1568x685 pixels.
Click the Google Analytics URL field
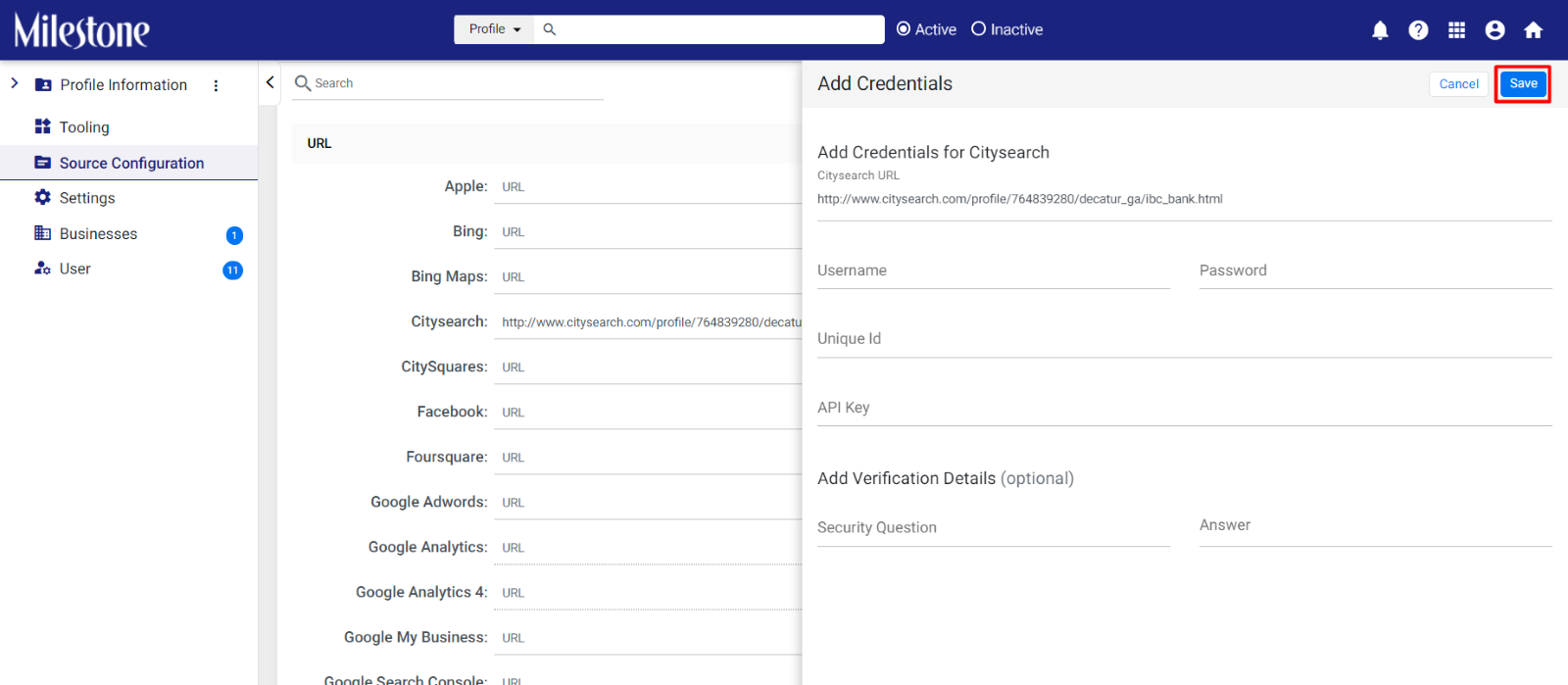[648, 548]
